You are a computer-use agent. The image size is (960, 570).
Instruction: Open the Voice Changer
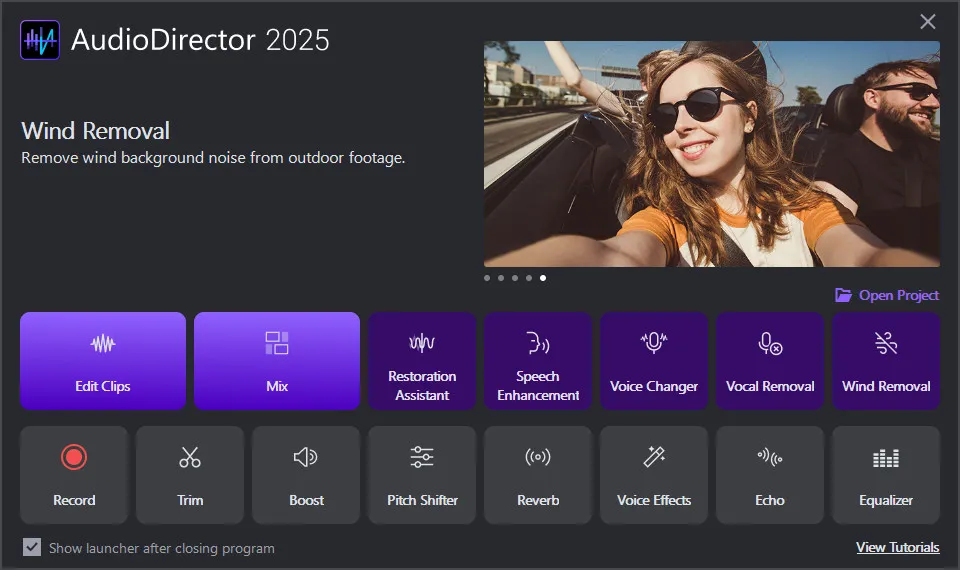pos(654,361)
